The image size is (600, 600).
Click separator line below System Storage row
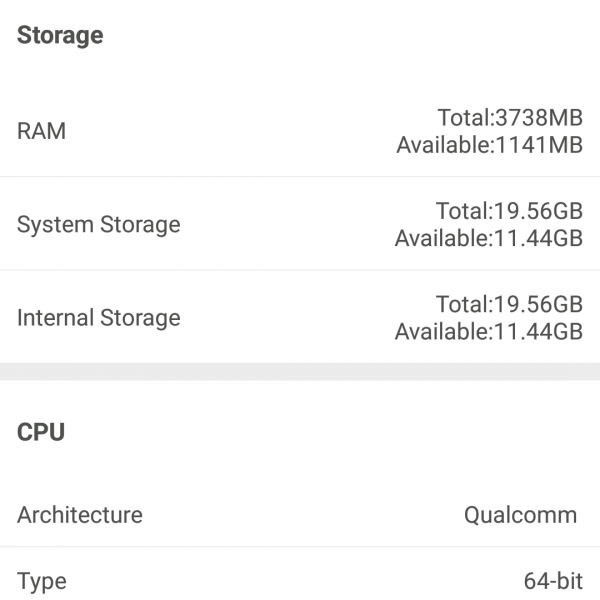300,270
